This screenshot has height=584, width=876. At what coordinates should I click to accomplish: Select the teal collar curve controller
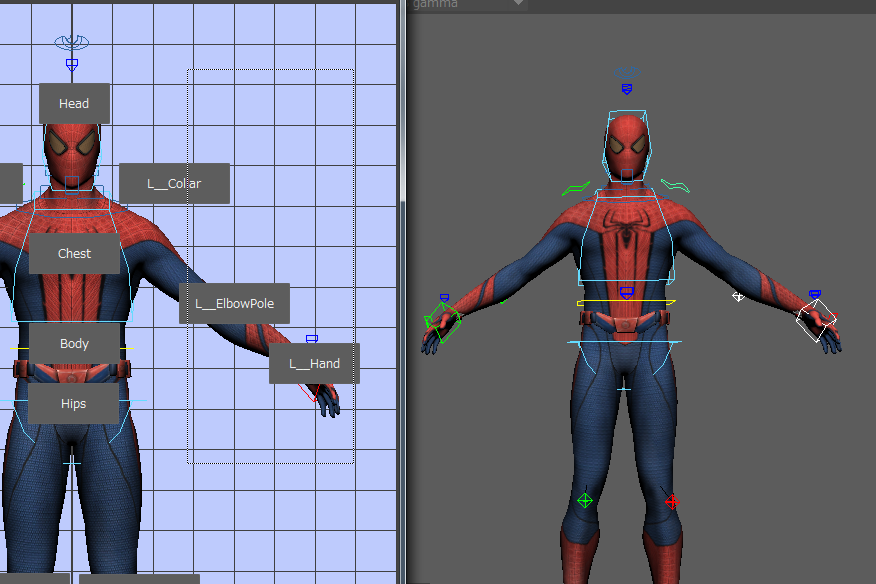pyautogui.click(x=676, y=186)
